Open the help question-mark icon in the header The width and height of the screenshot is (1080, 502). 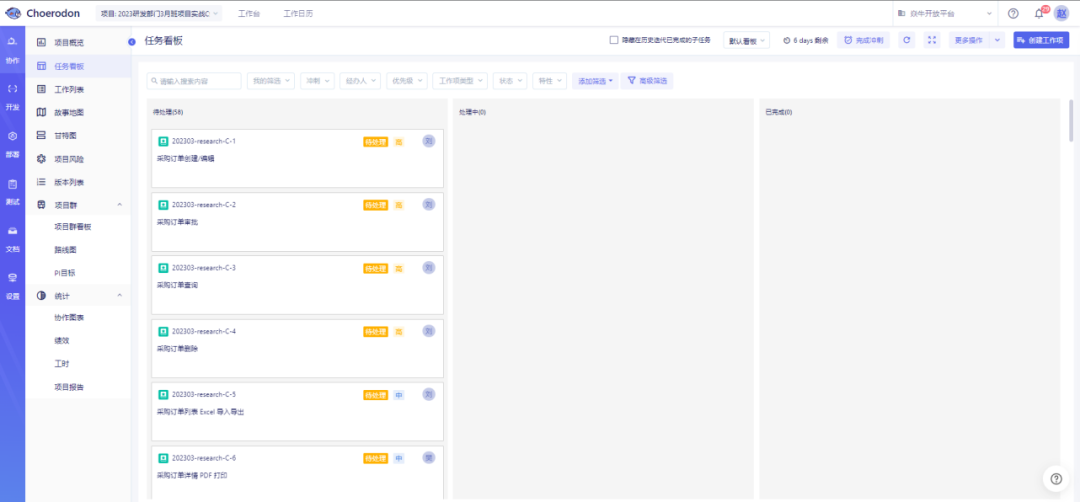coord(1012,13)
